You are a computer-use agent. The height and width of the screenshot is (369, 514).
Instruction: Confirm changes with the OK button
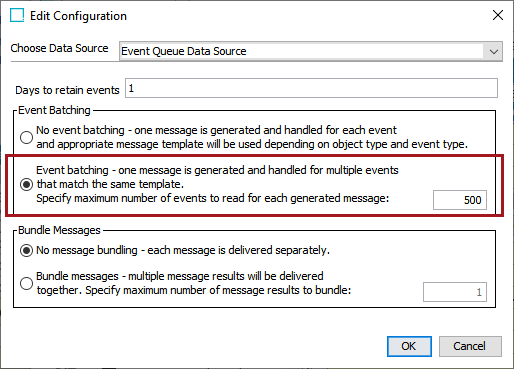[x=409, y=346]
